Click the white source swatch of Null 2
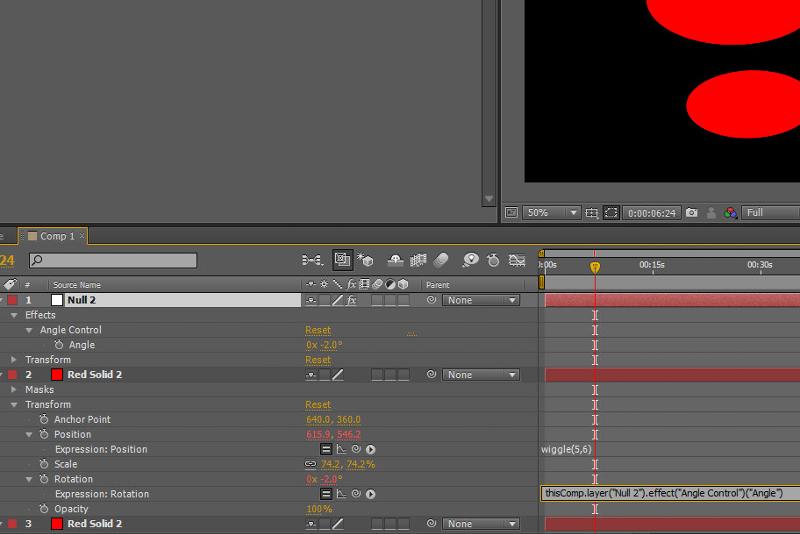800x534 pixels. pos(57,300)
